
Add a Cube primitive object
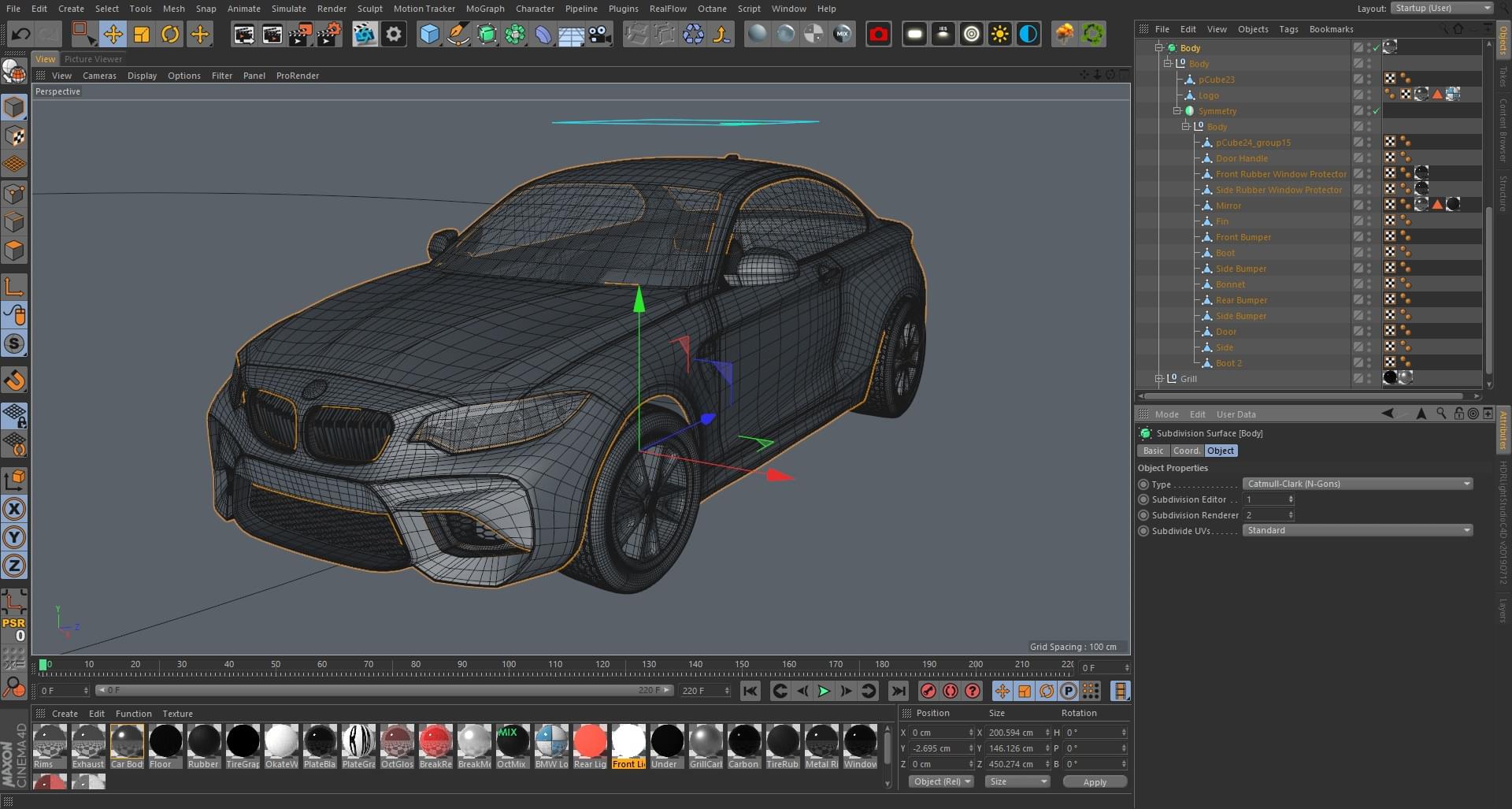click(x=429, y=34)
